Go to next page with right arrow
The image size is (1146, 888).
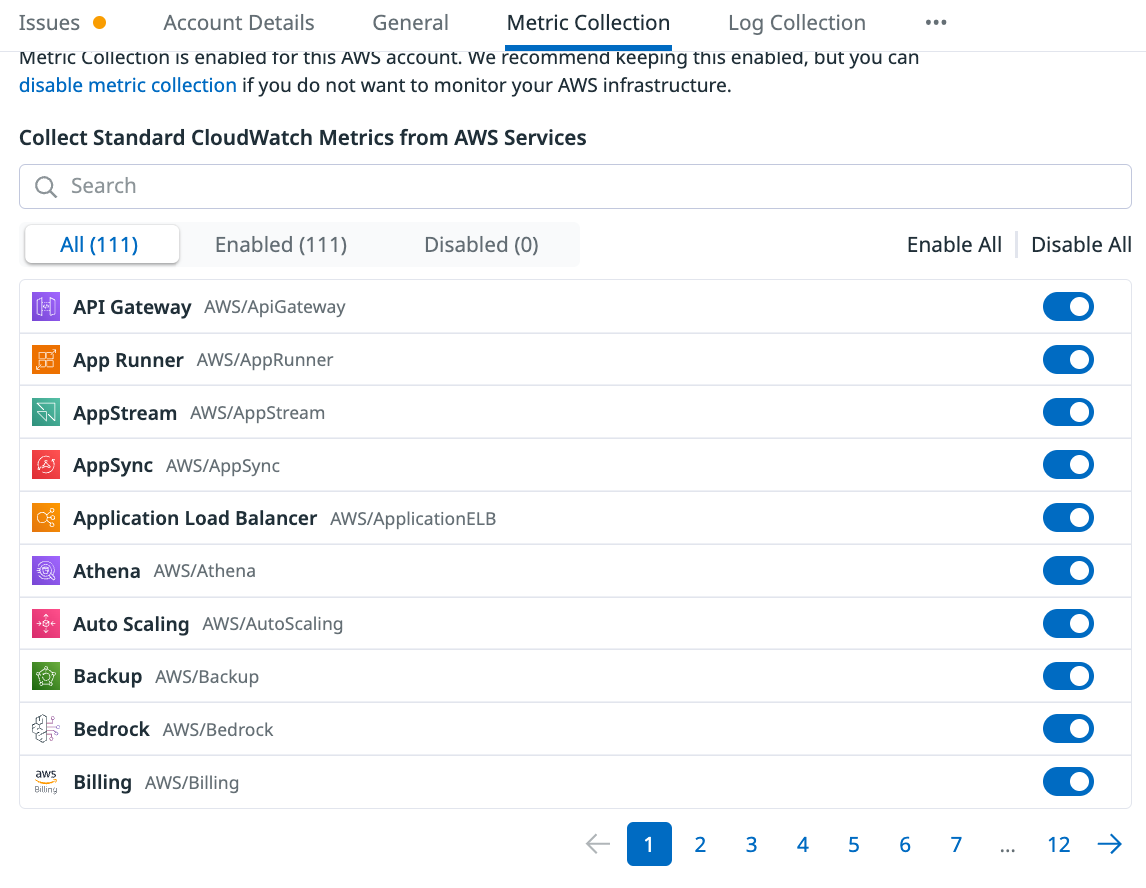1109,844
